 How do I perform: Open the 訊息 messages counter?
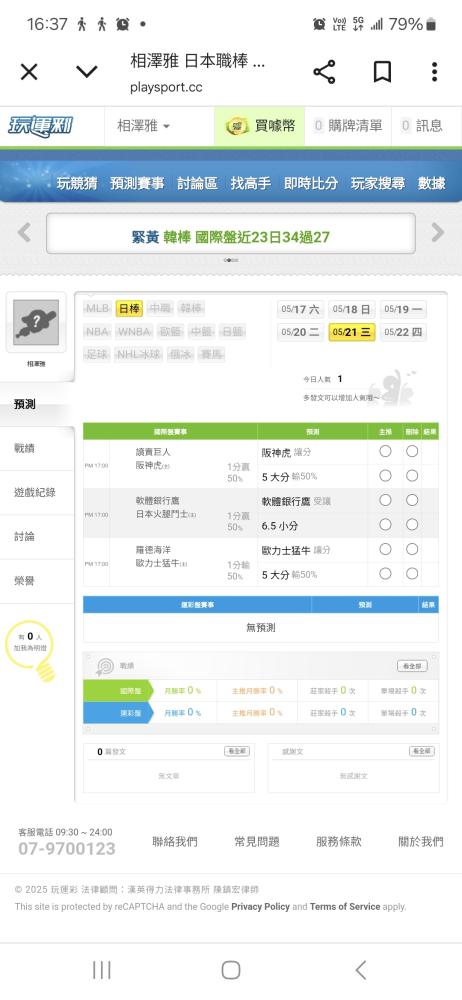tap(421, 126)
